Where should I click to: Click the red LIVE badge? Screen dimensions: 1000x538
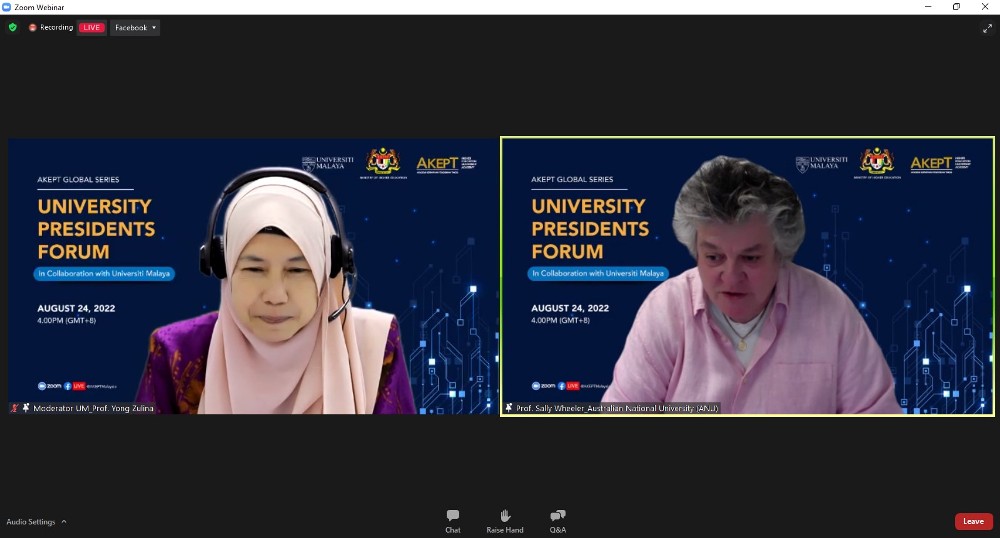point(92,28)
